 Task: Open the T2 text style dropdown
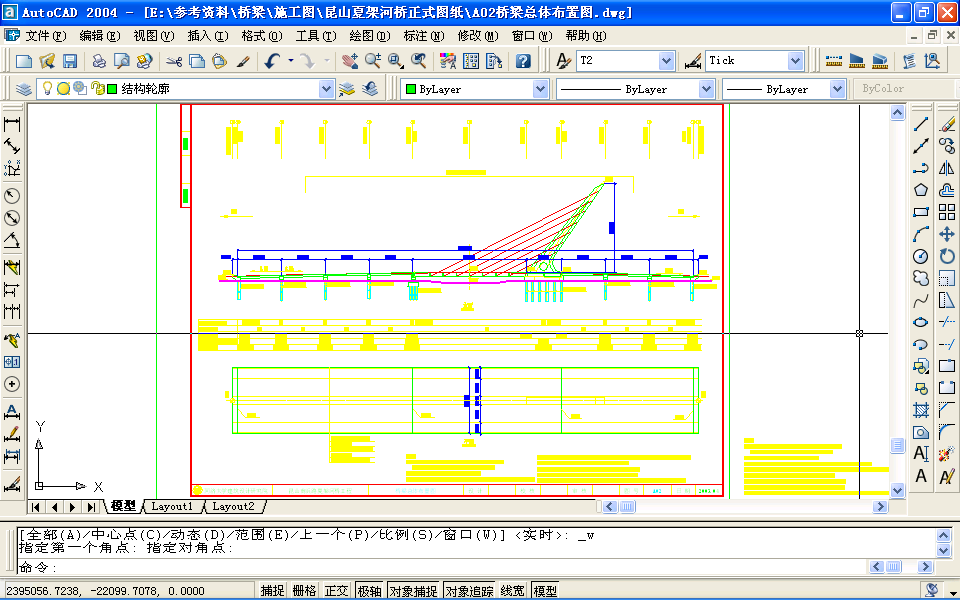(x=666, y=61)
